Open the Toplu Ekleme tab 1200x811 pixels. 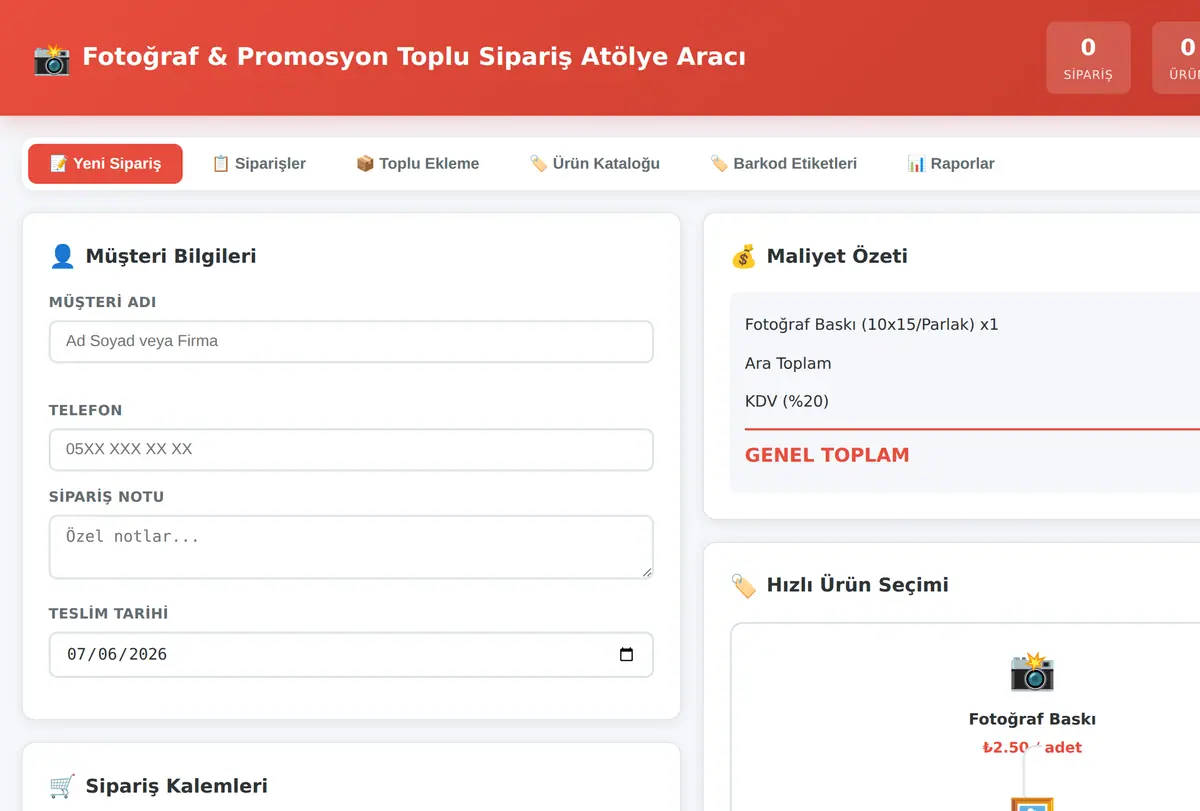click(417, 164)
